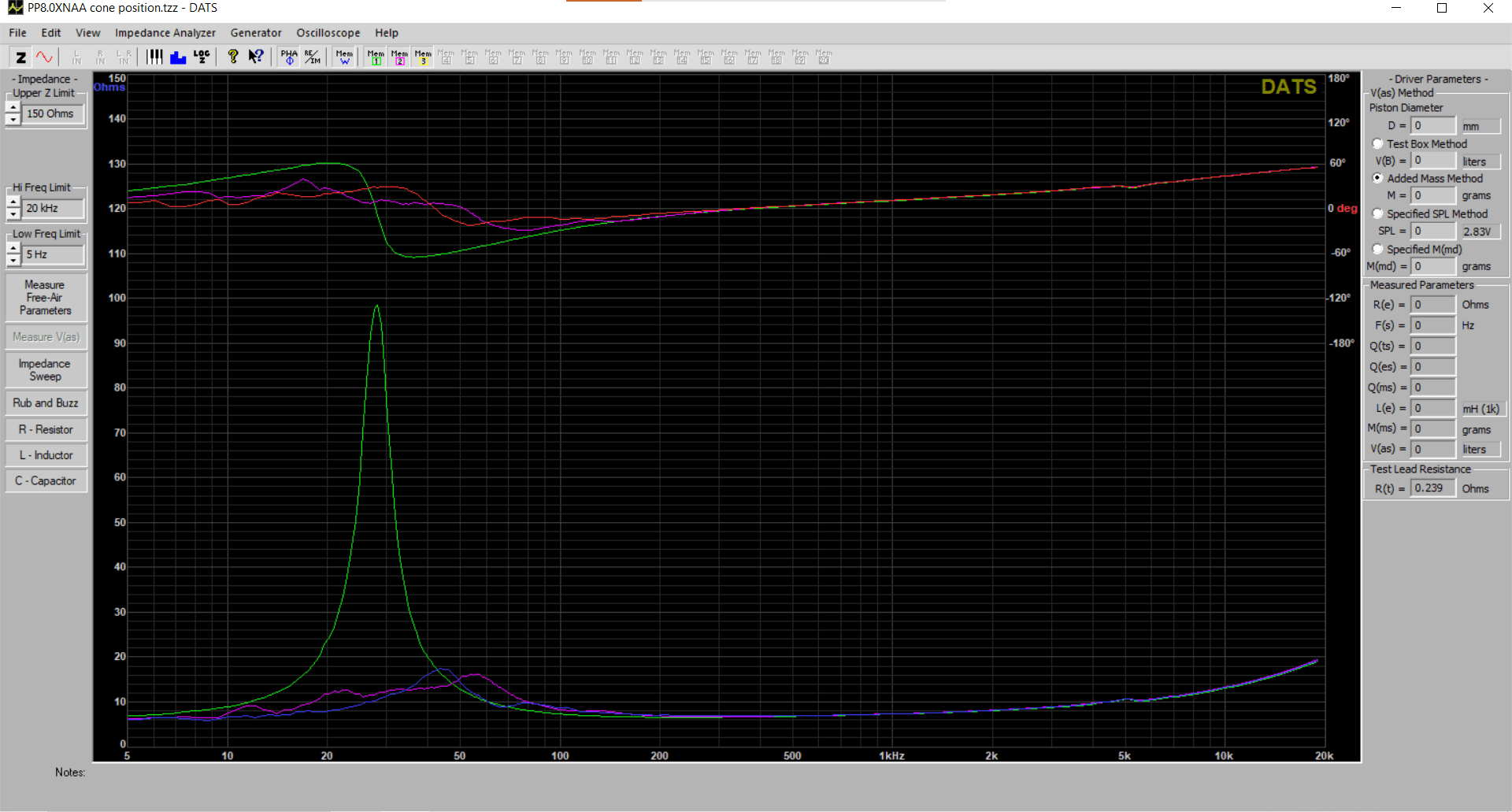Toggle the PHA phase display icon
1512x812 pixels.
click(x=289, y=57)
